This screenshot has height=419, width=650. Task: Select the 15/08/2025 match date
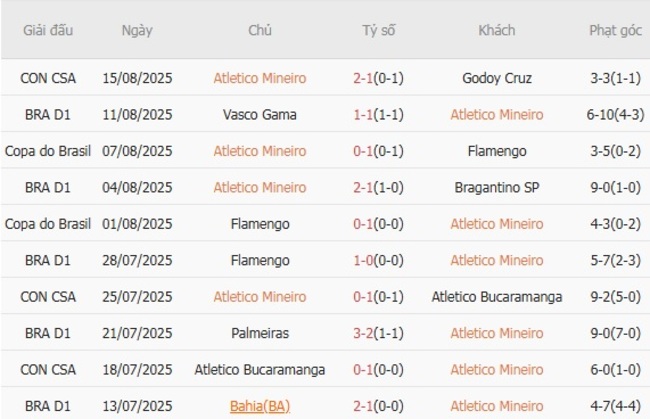click(x=137, y=78)
